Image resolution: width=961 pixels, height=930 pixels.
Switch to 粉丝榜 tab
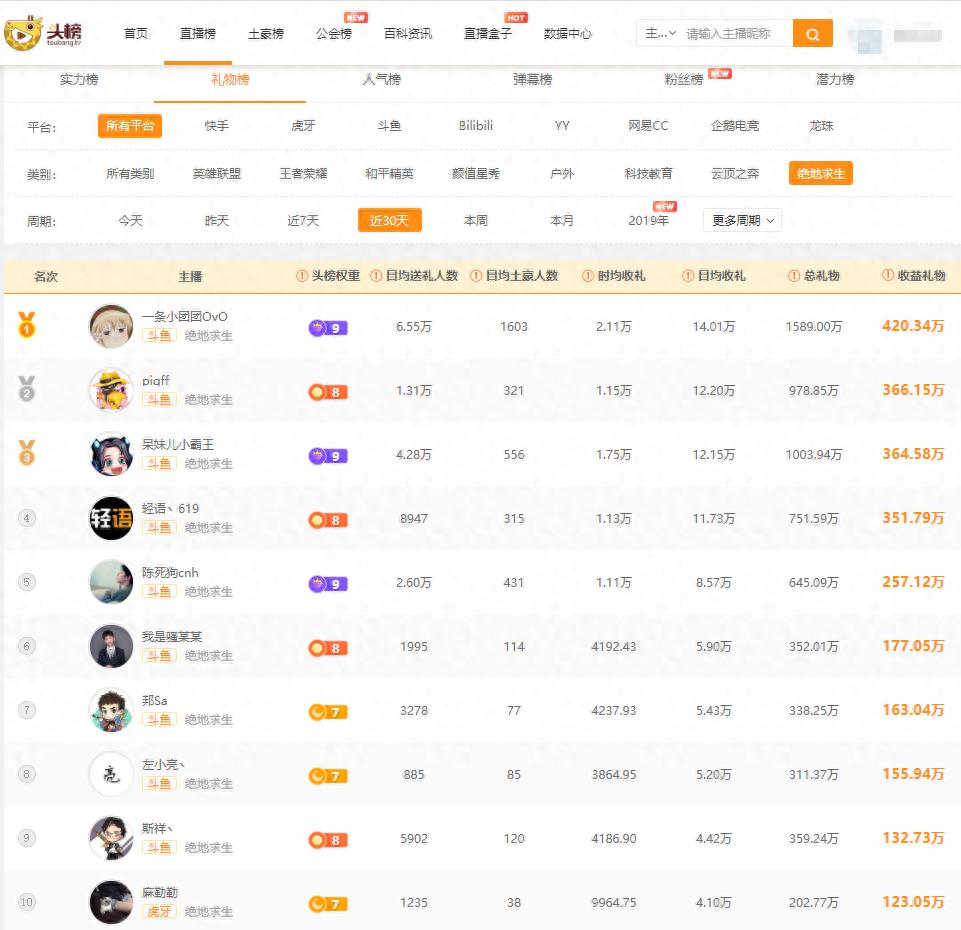pos(684,79)
